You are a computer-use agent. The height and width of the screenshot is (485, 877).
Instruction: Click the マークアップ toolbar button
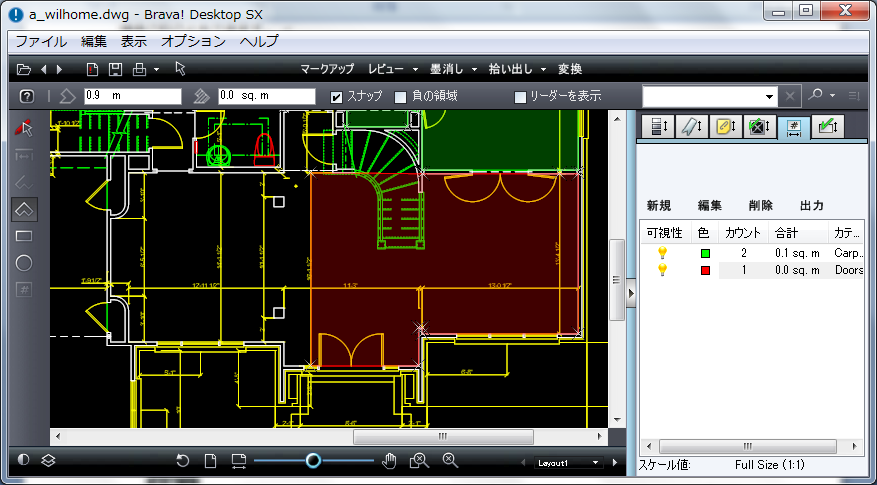327,69
